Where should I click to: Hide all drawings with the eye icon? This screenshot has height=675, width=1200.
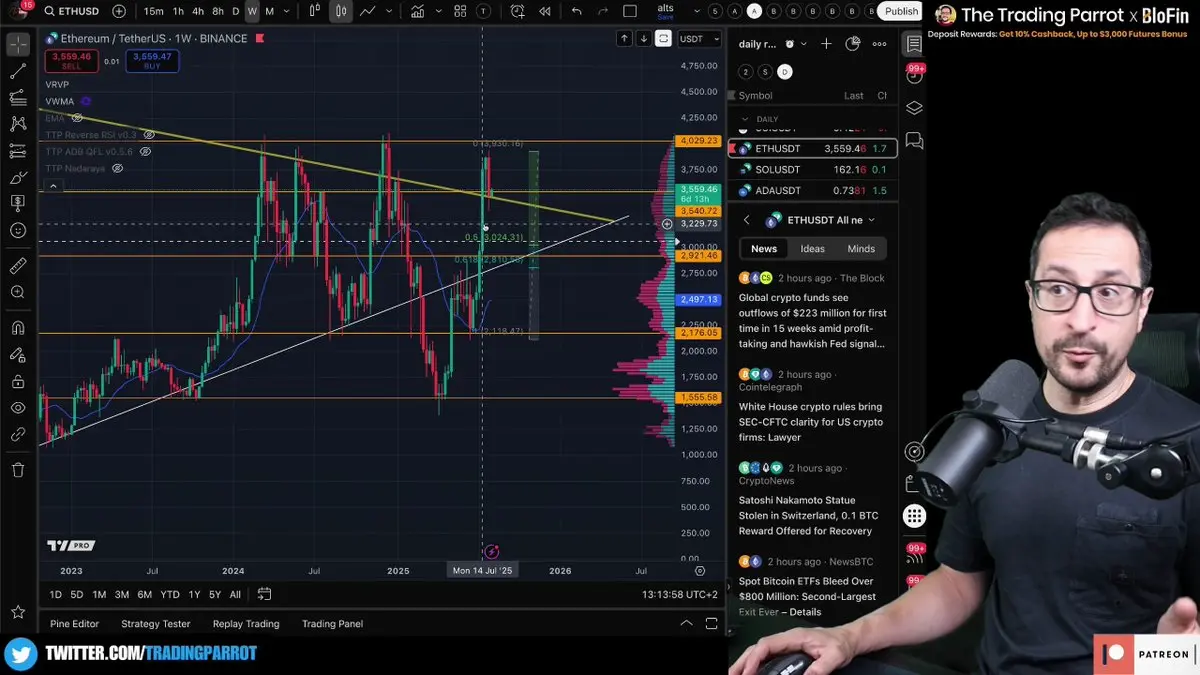click(x=18, y=408)
